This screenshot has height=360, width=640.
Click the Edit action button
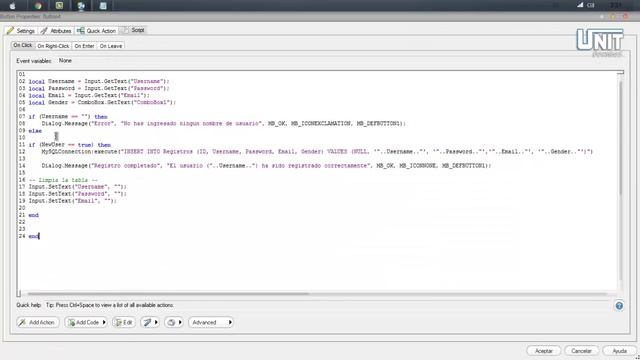point(124,322)
